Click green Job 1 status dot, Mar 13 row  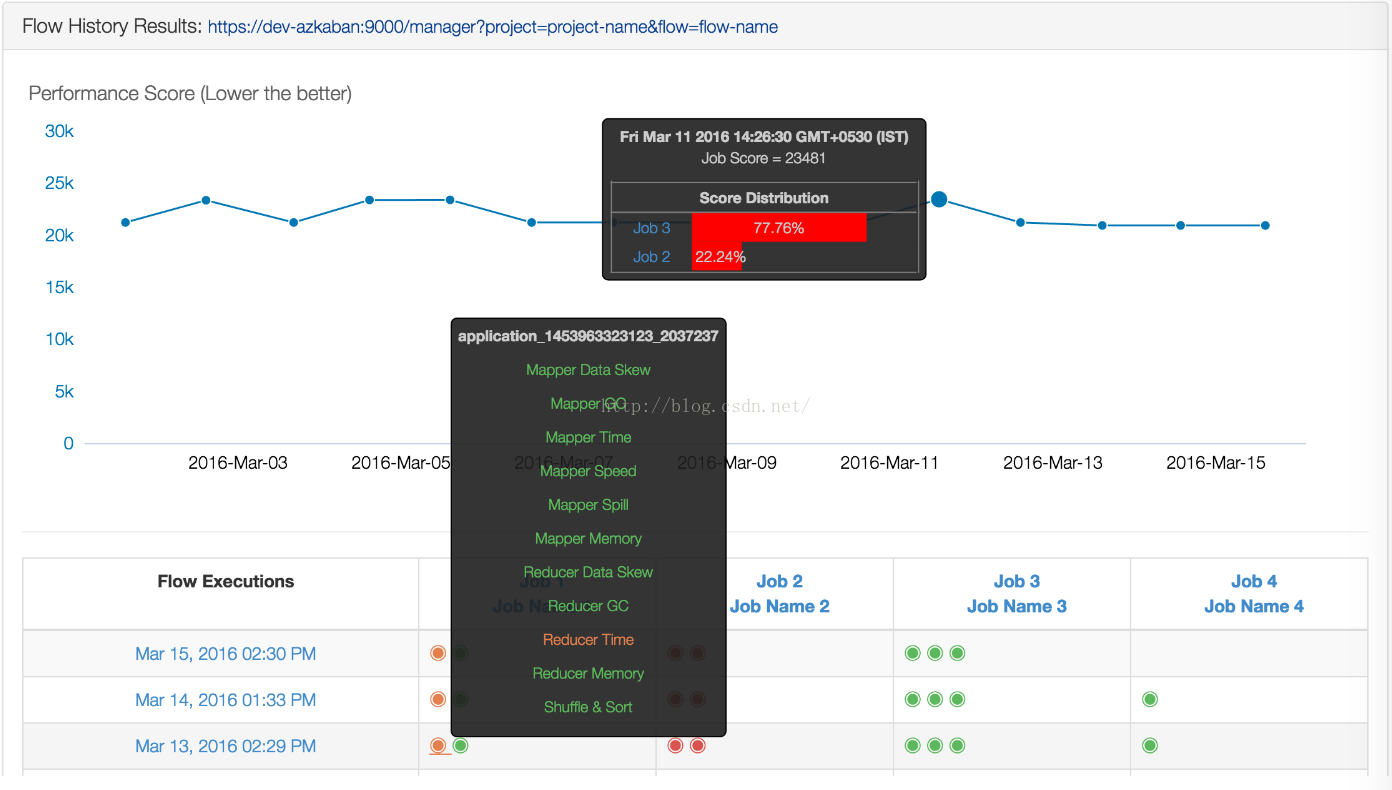[x=460, y=745]
